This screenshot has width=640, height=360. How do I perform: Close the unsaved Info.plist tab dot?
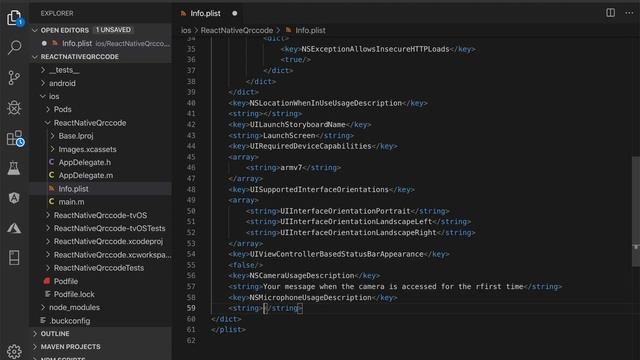(x=235, y=13)
